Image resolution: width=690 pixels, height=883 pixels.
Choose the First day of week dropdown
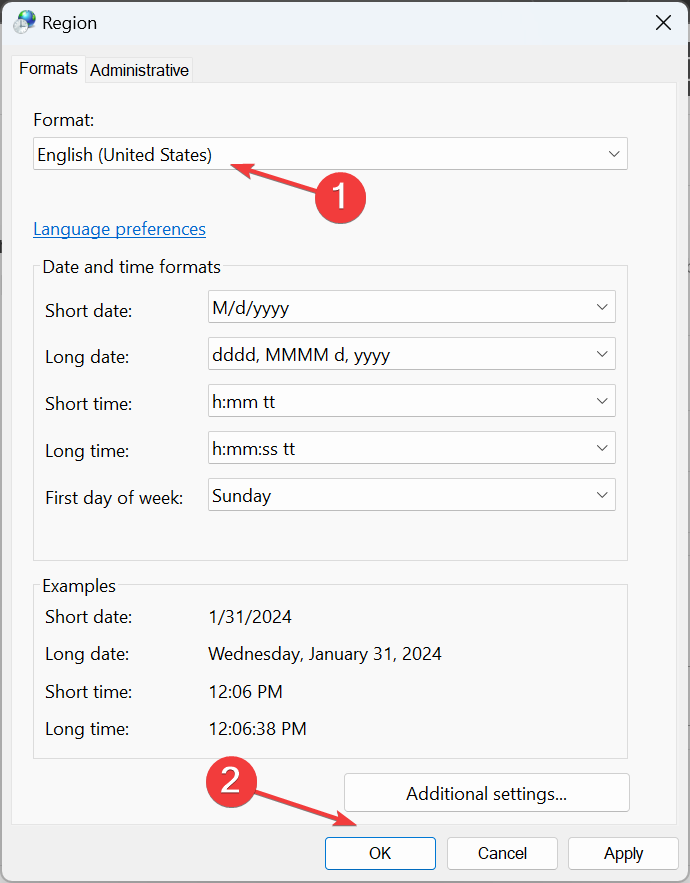[x=411, y=495]
